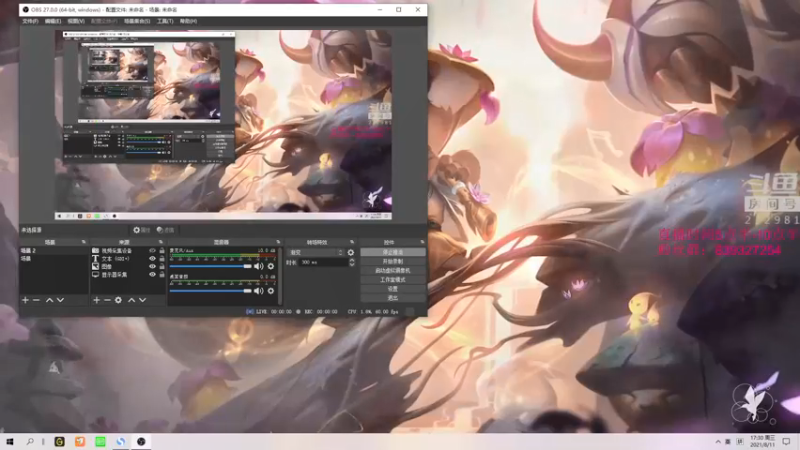Open 文件(F) menu
Viewport: 800px width, 450px height.
tap(30, 21)
